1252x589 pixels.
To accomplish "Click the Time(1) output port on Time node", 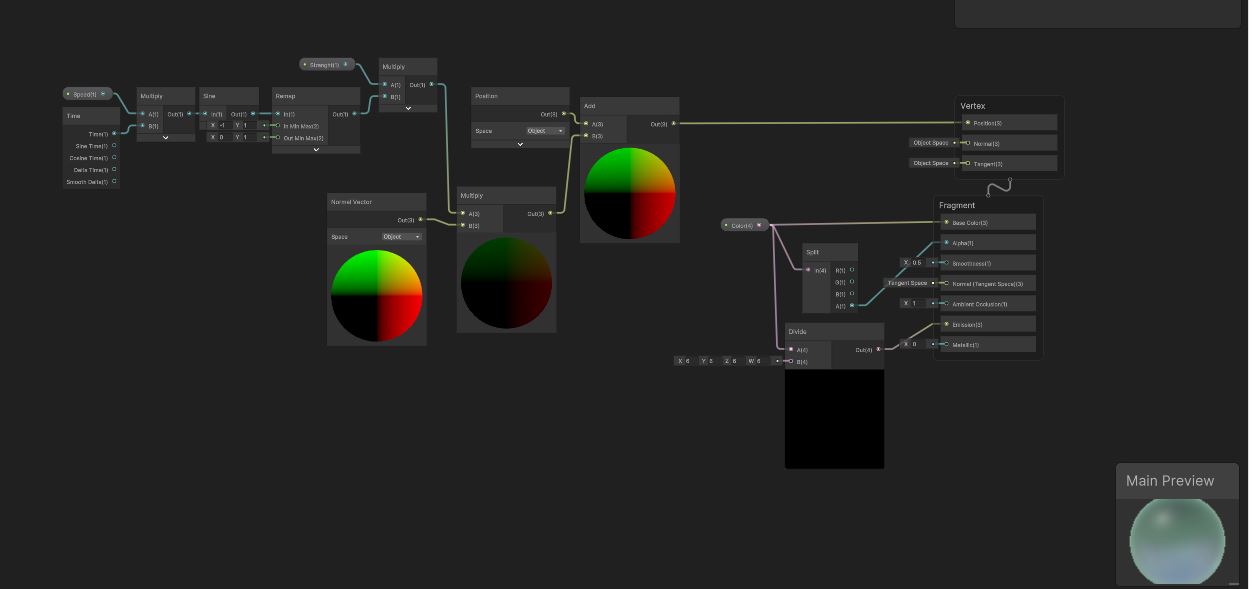I will 114,134.
